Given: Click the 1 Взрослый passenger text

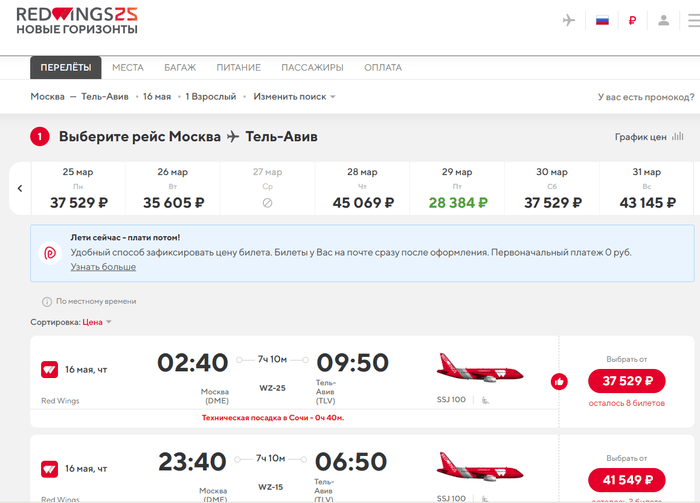Looking at the screenshot, I should [x=211, y=97].
